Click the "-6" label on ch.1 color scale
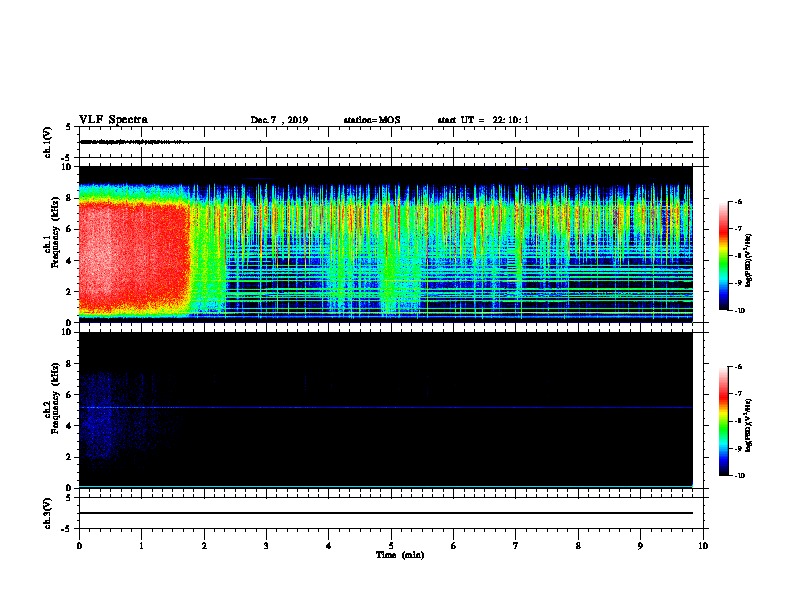This screenshot has height=612, width=792. tap(737, 201)
